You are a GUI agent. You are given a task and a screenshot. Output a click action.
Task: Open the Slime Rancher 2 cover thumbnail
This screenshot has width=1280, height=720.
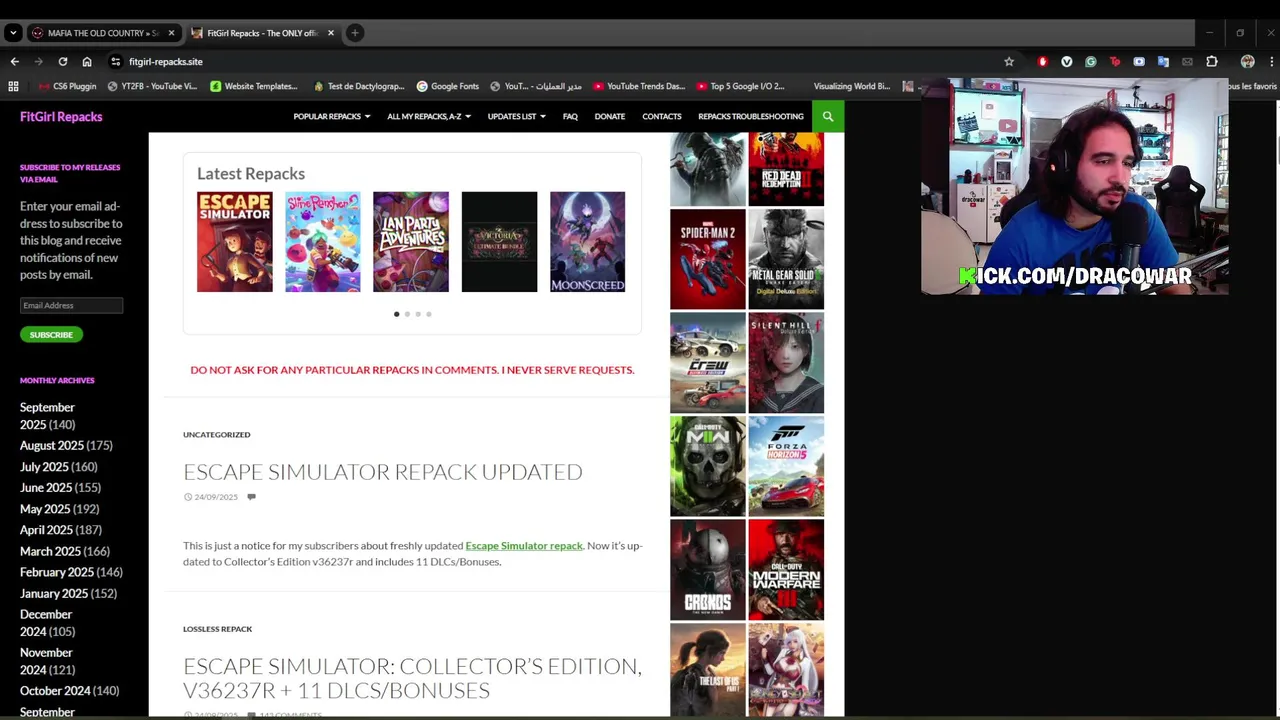point(323,242)
